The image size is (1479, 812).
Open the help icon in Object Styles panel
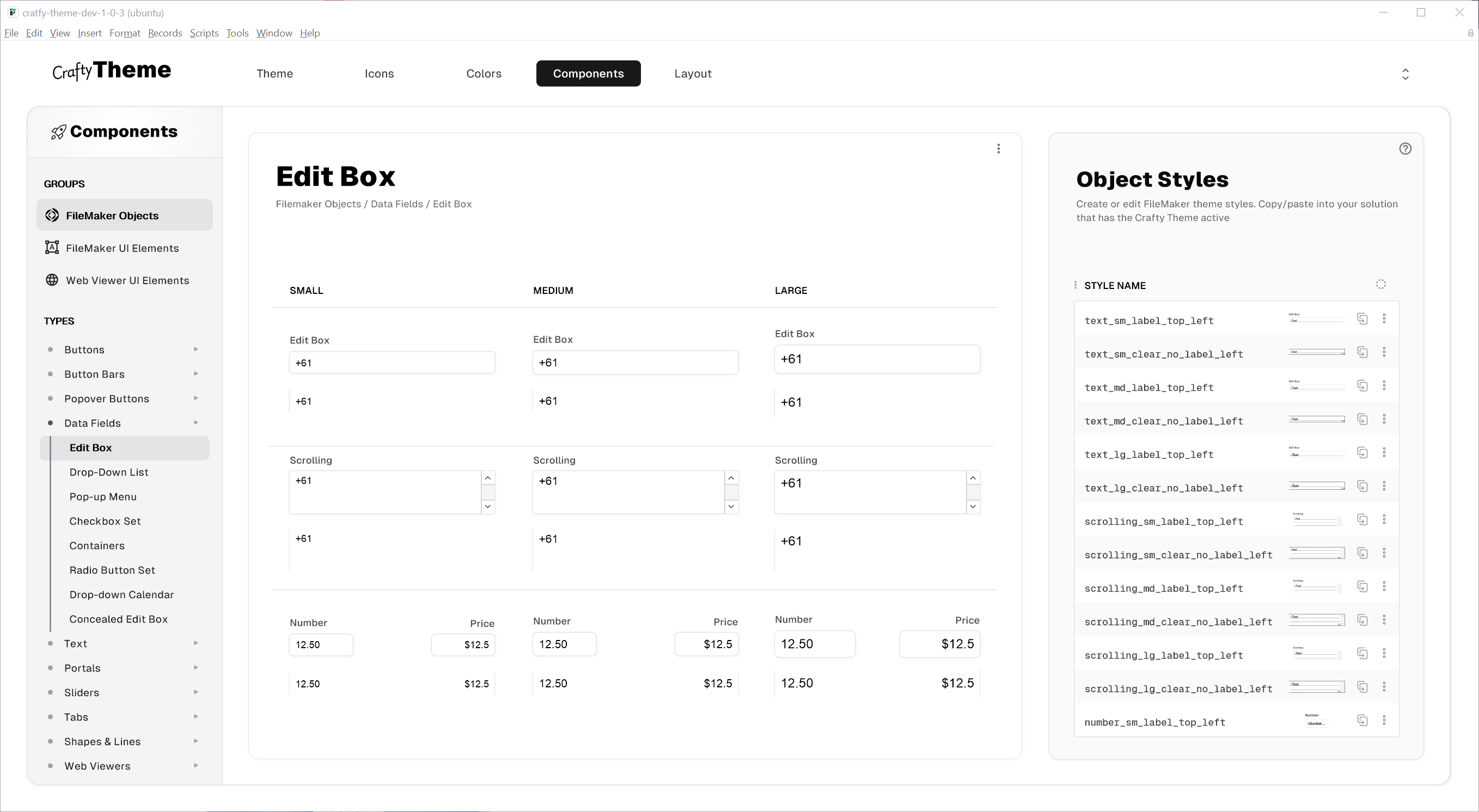[x=1405, y=149]
